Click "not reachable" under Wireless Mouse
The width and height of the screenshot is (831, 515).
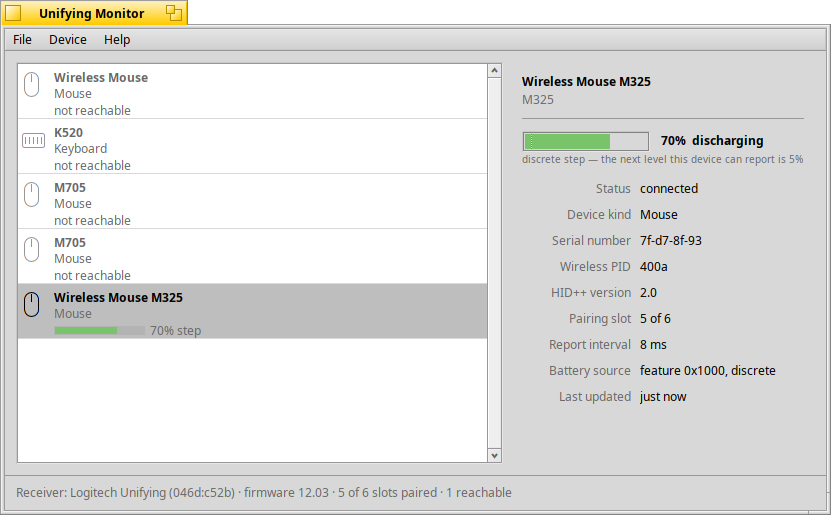pos(92,110)
